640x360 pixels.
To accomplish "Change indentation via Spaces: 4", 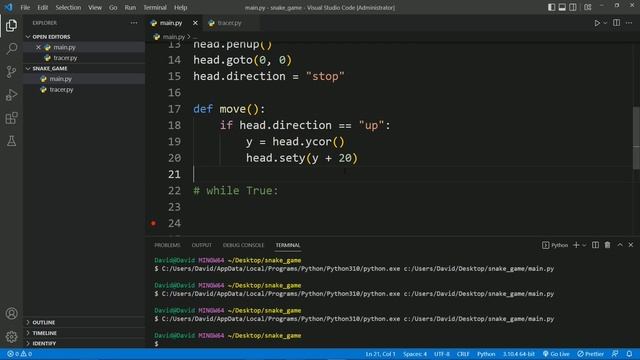I will 415,354.
